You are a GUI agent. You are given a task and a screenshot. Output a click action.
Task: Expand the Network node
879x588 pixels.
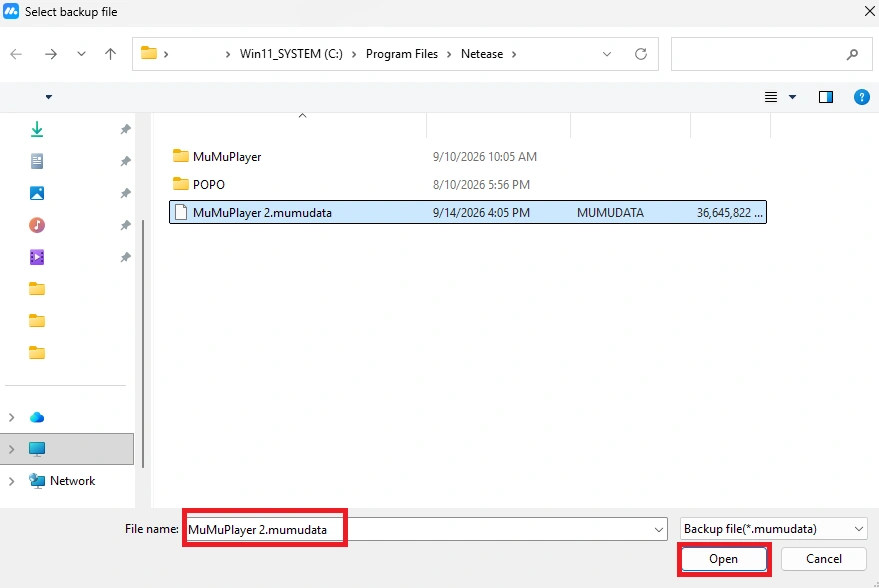pyautogui.click(x=11, y=481)
